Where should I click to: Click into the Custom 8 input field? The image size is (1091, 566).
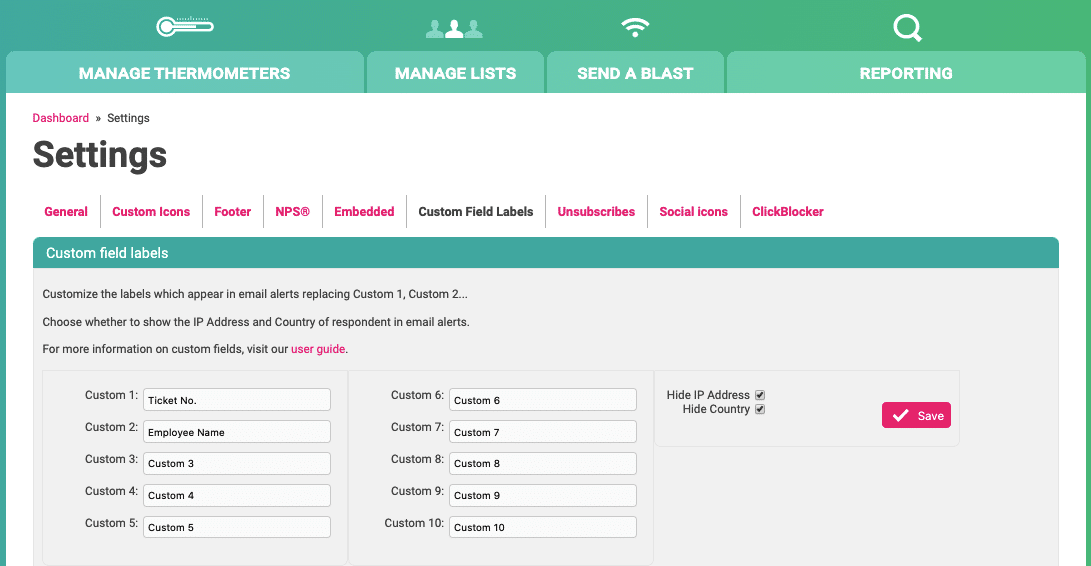(543, 464)
